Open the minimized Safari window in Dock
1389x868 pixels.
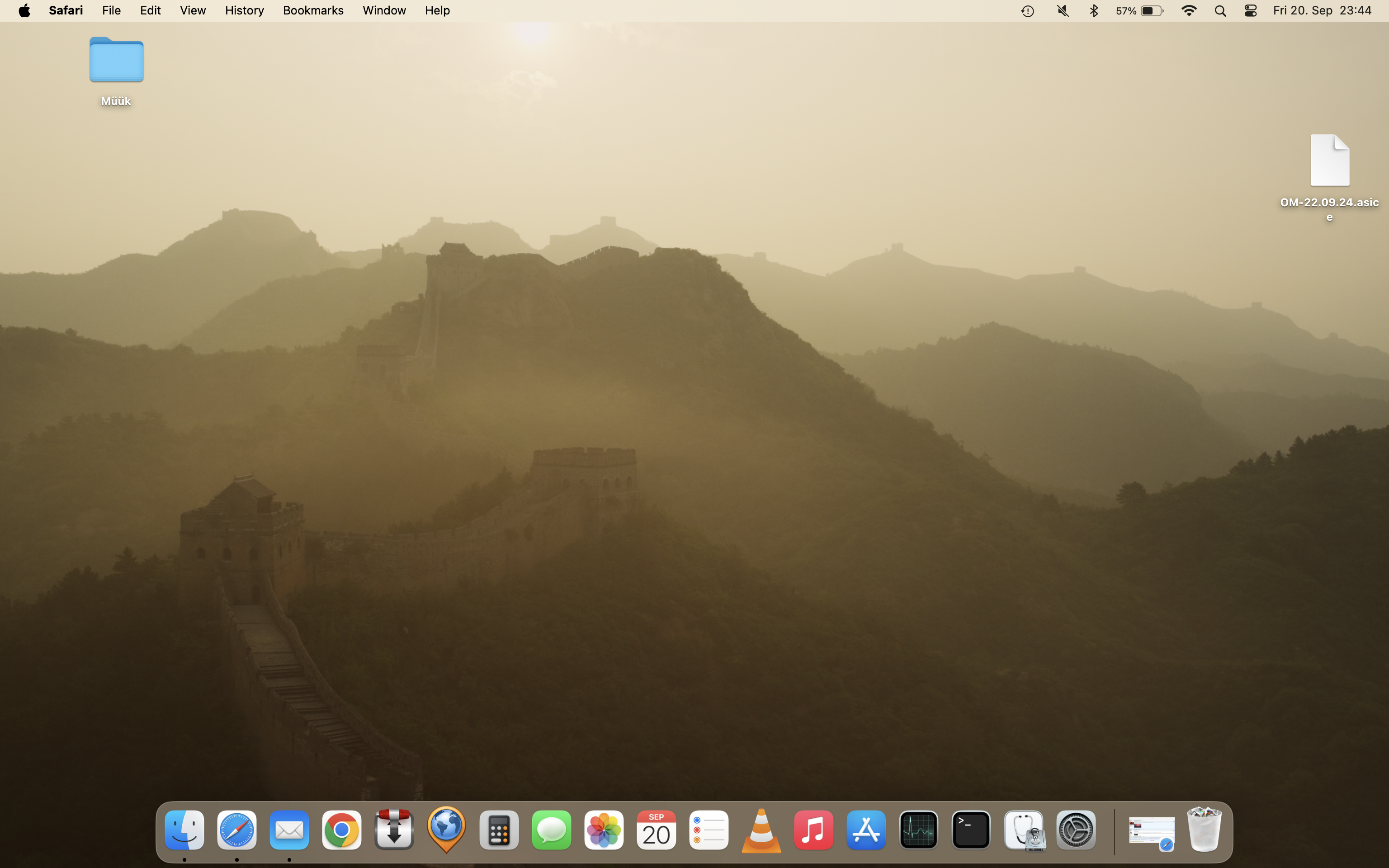pyautogui.click(x=1151, y=834)
